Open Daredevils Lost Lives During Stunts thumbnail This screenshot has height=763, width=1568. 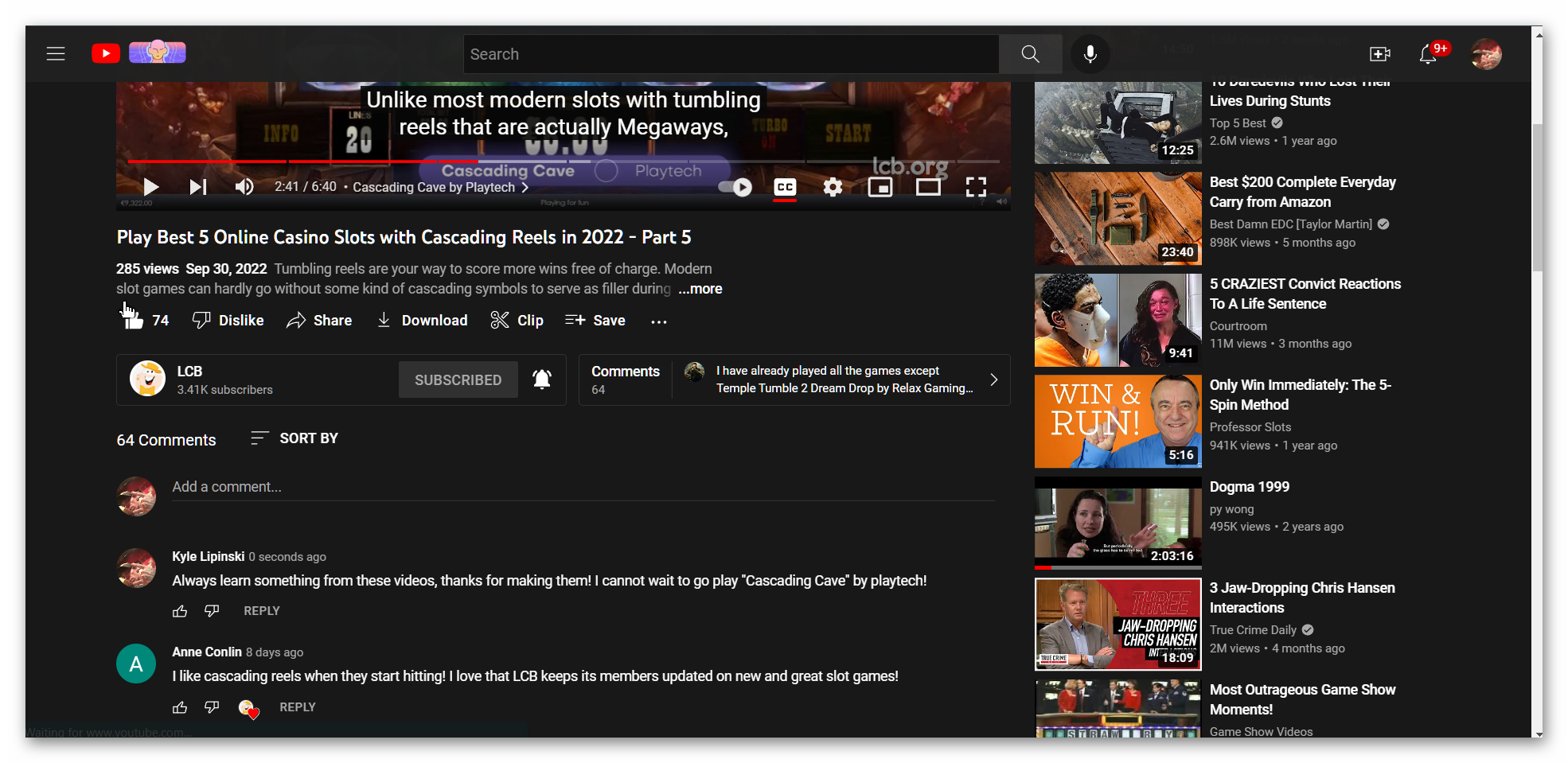point(1117,123)
